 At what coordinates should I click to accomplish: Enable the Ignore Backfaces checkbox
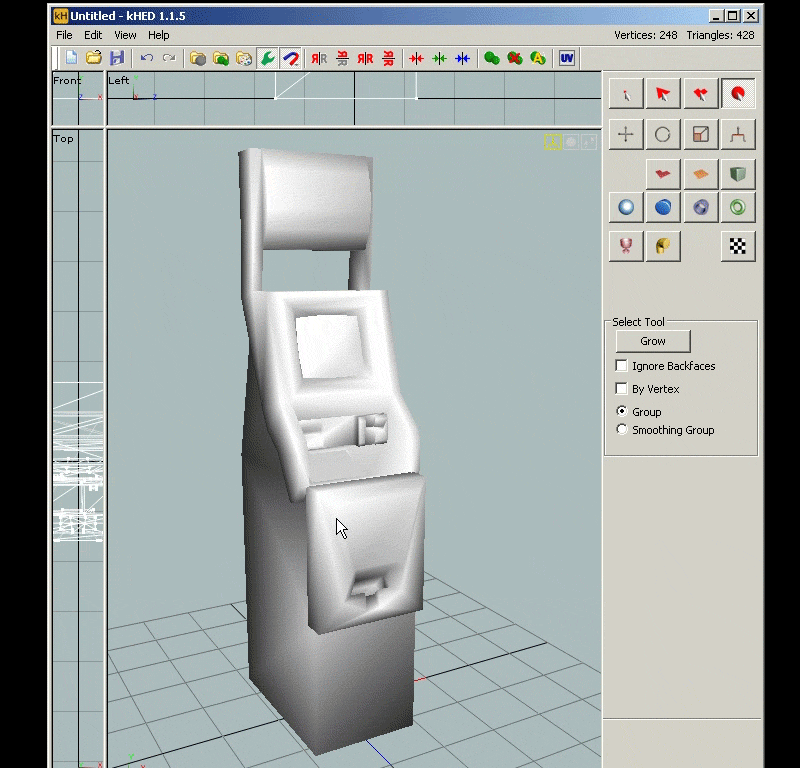coord(621,366)
